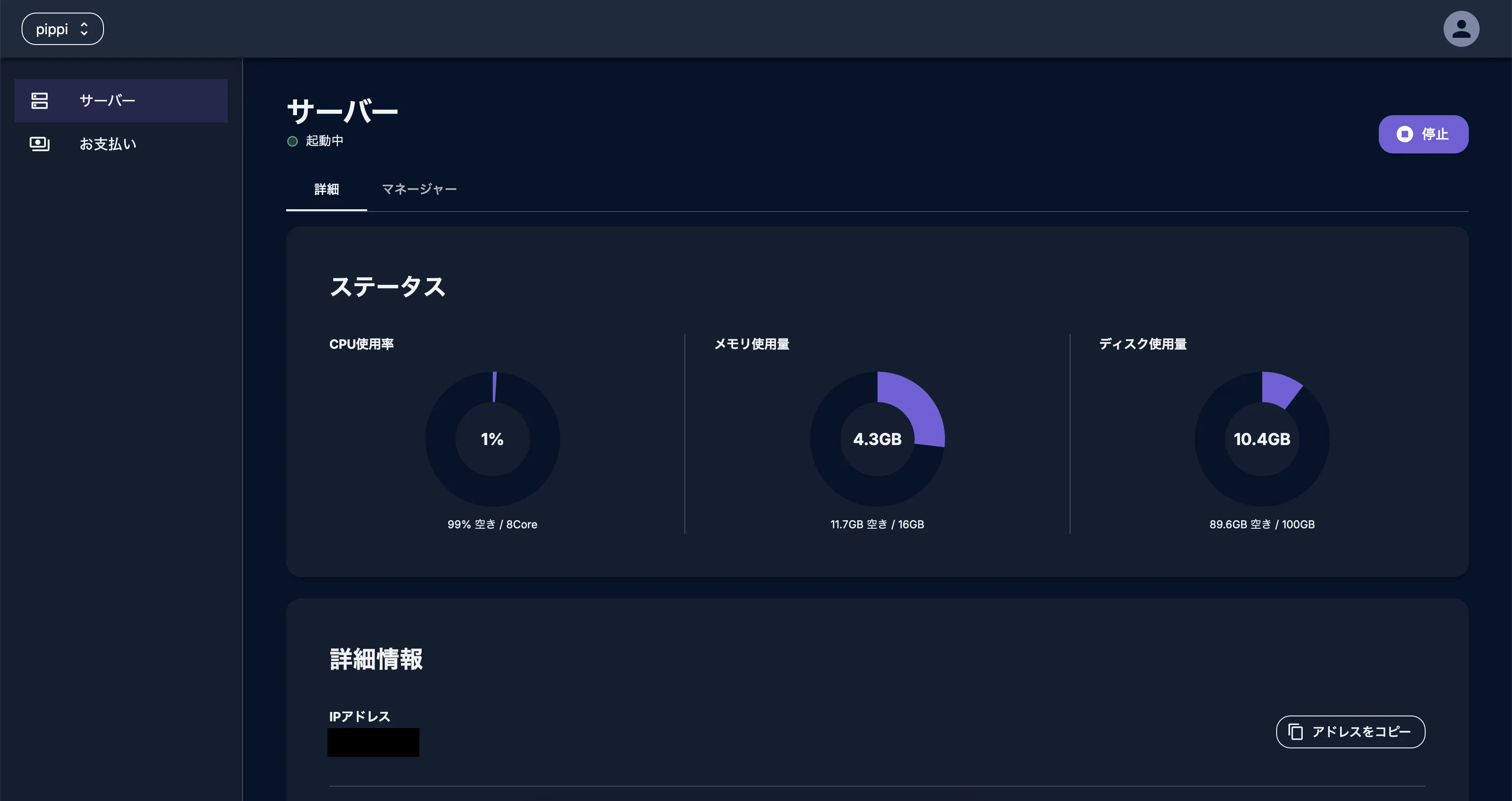Click the CPU usage 1% donut chart

[492, 439]
